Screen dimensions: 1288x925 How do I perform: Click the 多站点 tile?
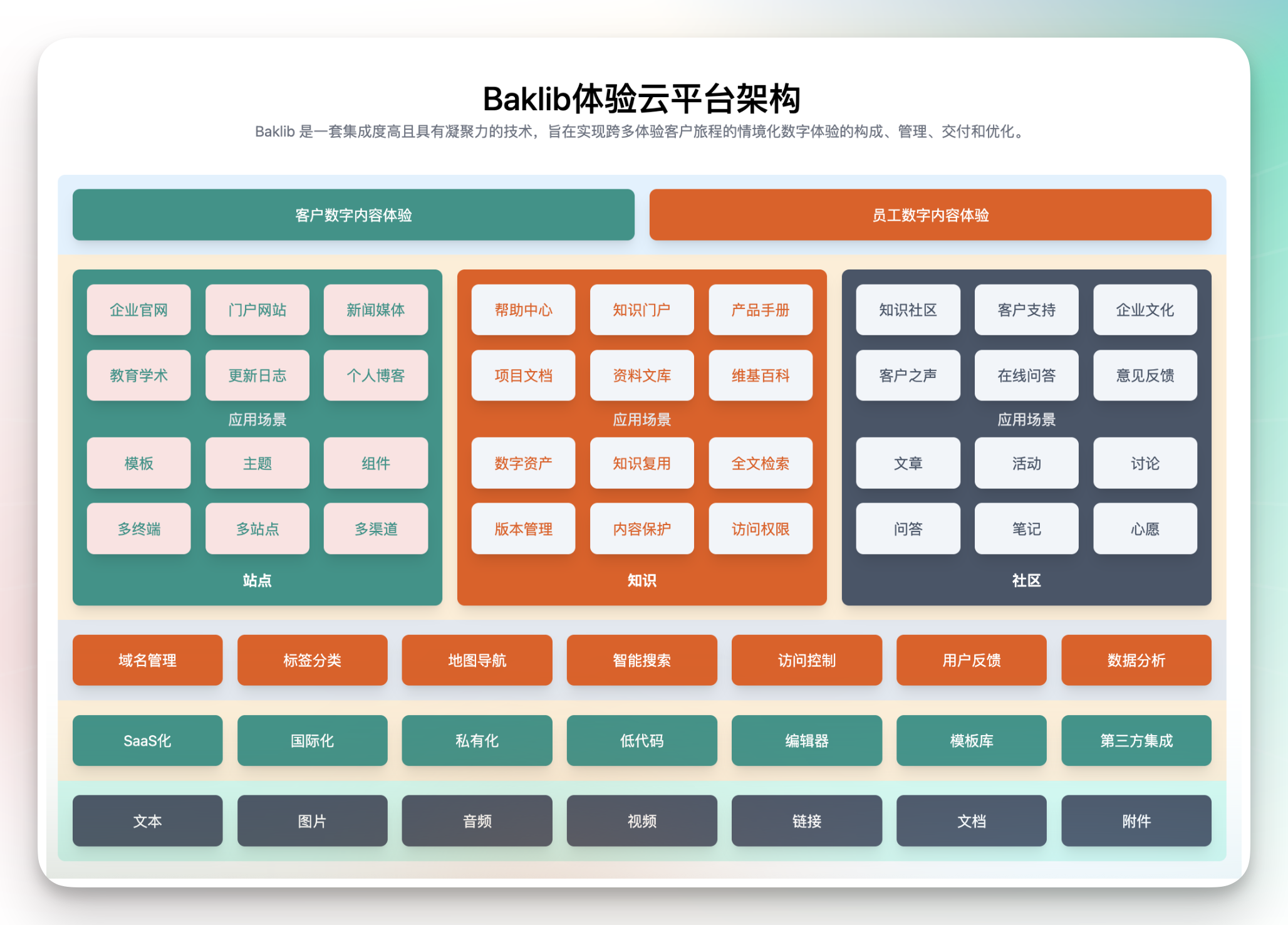(257, 529)
